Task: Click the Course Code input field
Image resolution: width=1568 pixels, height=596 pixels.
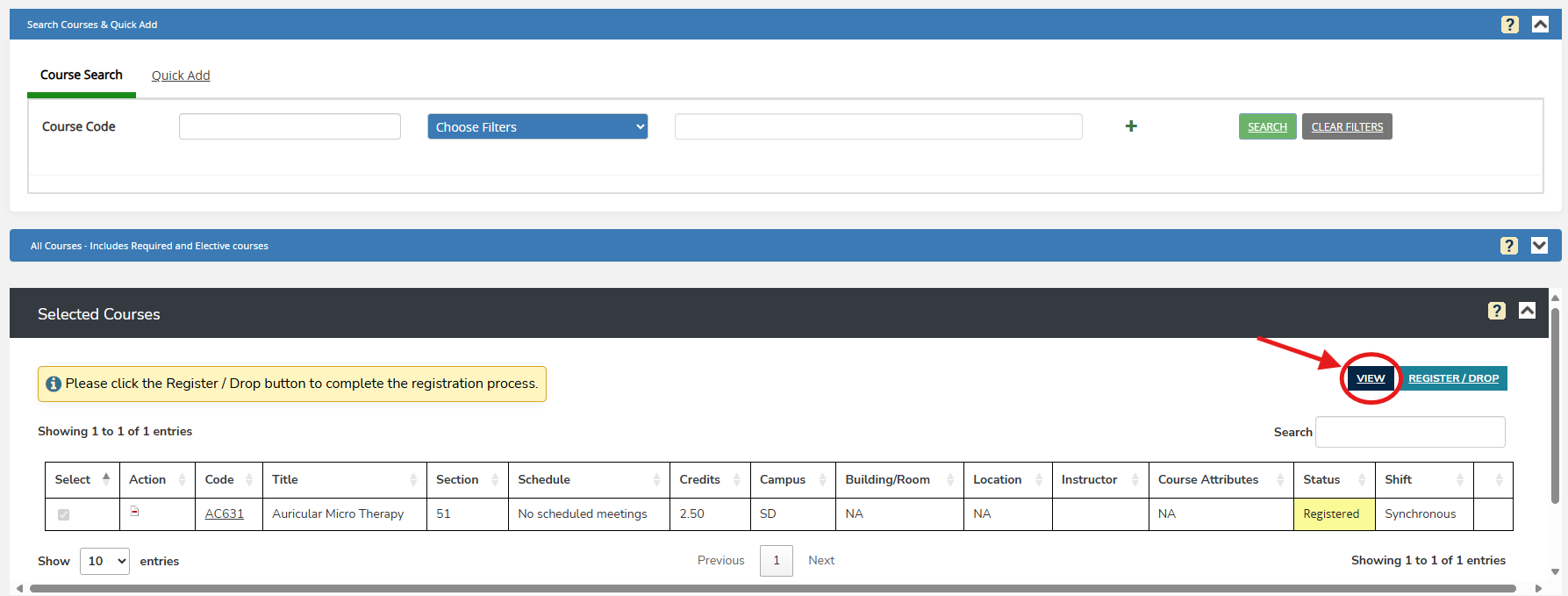Action: pos(290,126)
